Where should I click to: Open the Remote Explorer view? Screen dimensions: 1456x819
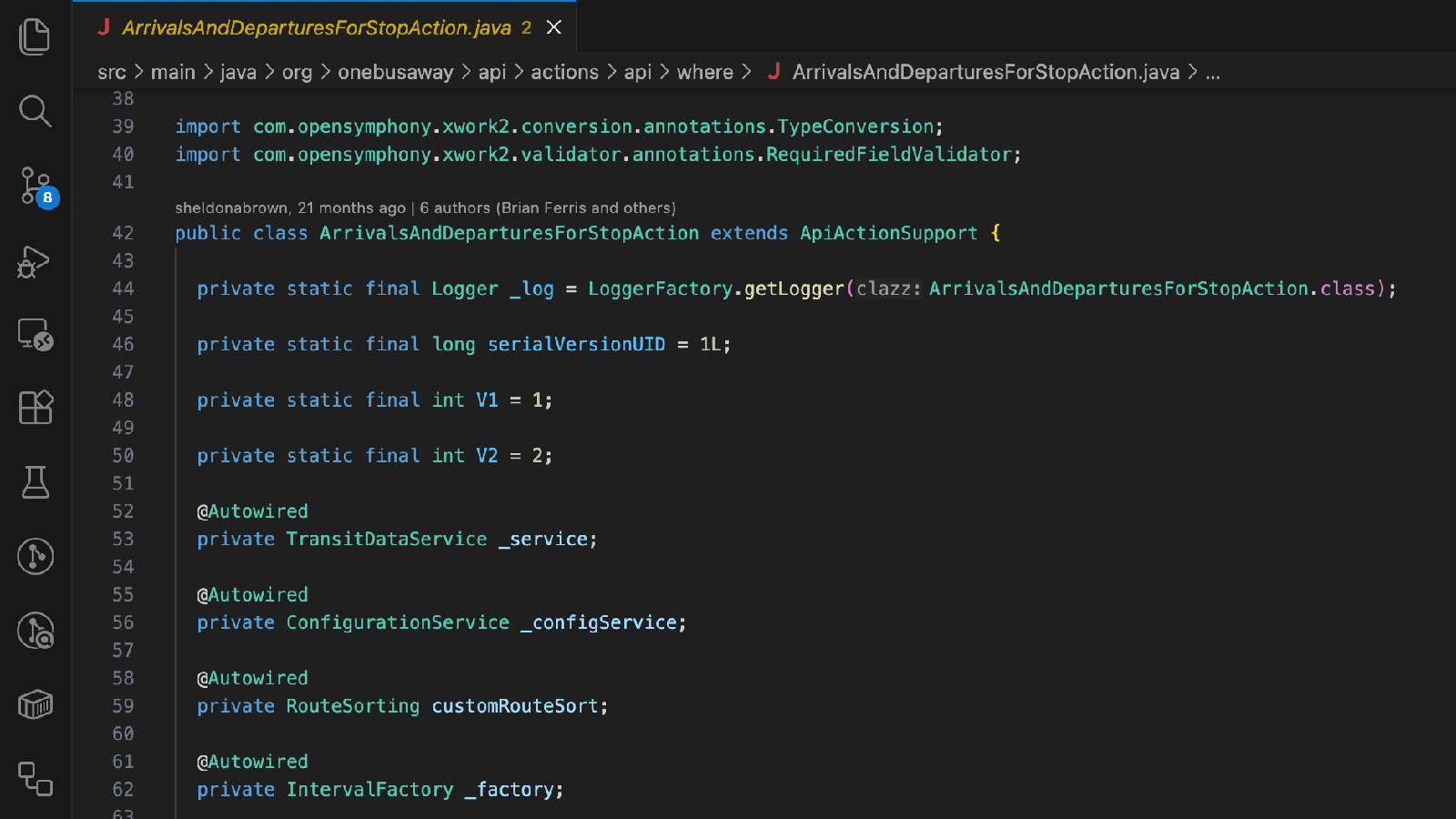pos(35,336)
